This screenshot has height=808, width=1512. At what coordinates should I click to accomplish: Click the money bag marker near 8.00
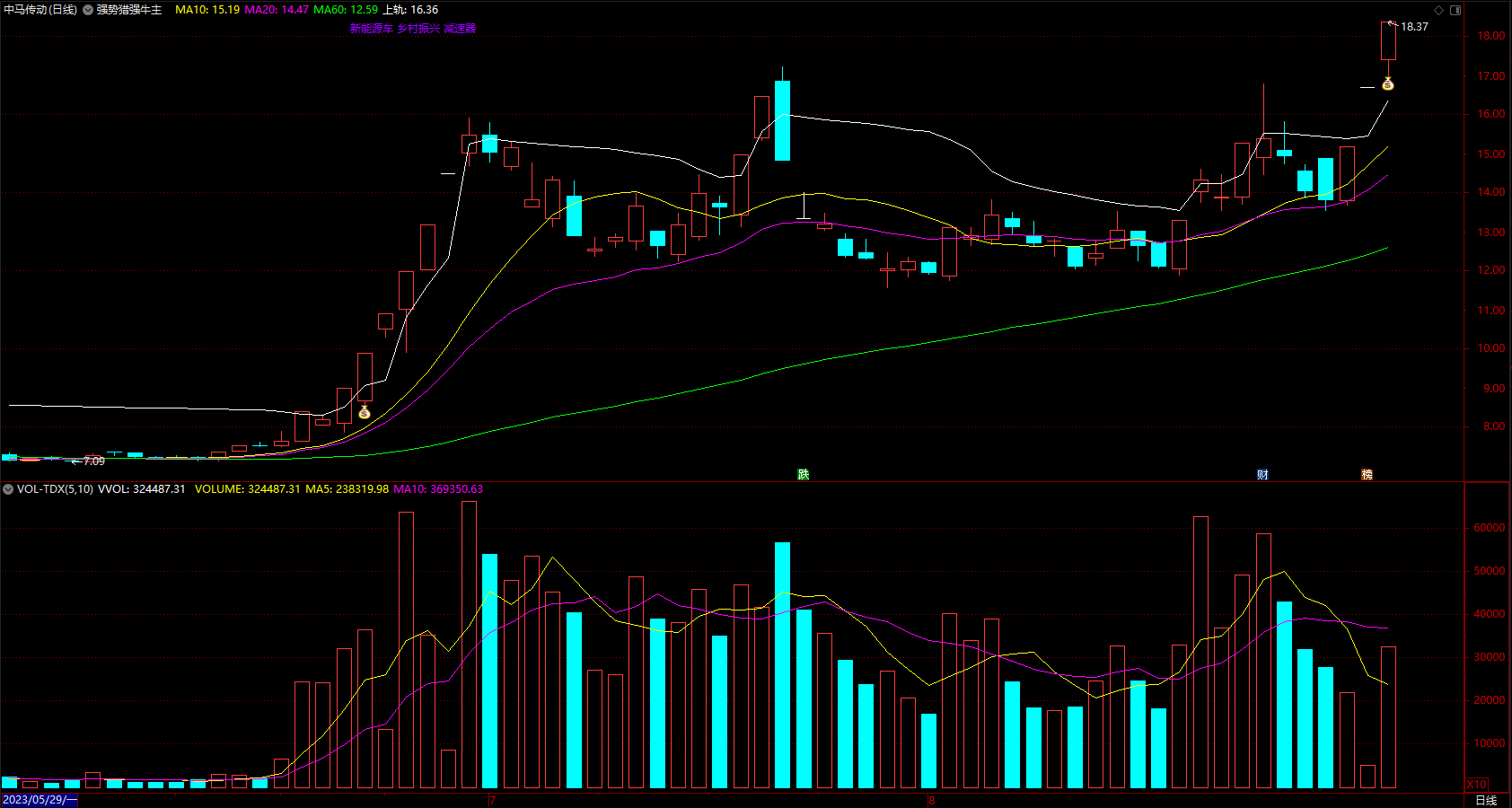click(365, 412)
